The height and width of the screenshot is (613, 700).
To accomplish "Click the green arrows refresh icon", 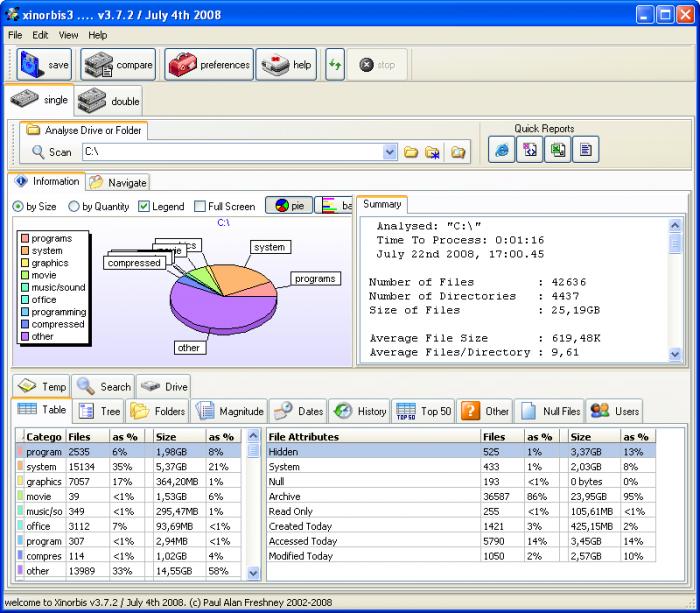I will pyautogui.click(x=335, y=65).
